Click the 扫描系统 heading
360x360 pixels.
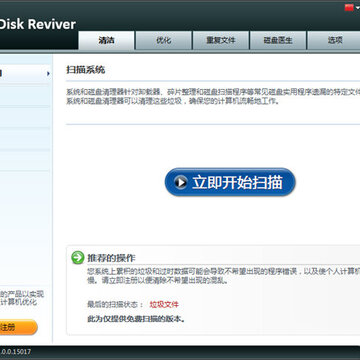pos(86,70)
